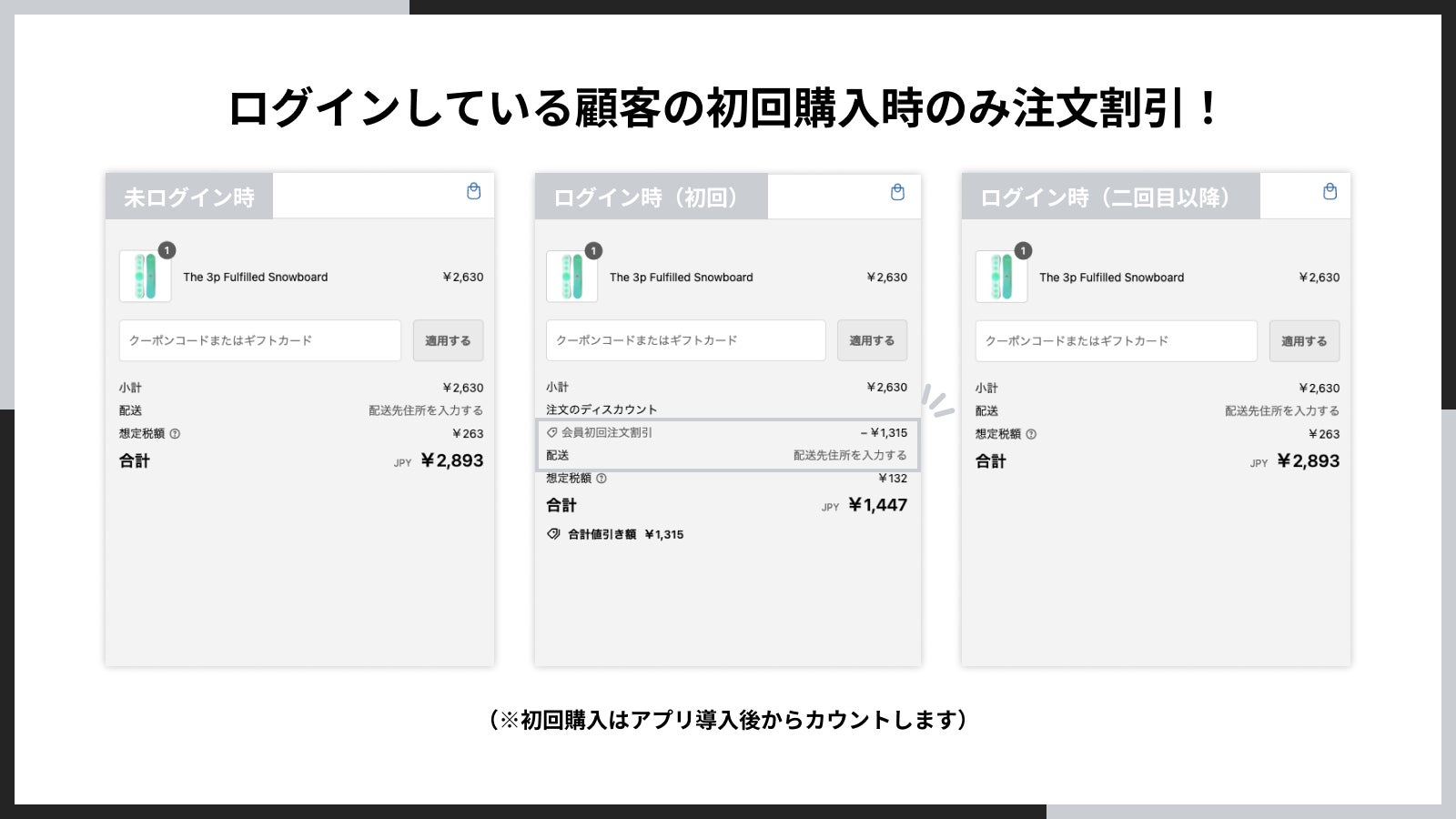Click 適用する in the ログイン時（初回） panel

coord(872,340)
